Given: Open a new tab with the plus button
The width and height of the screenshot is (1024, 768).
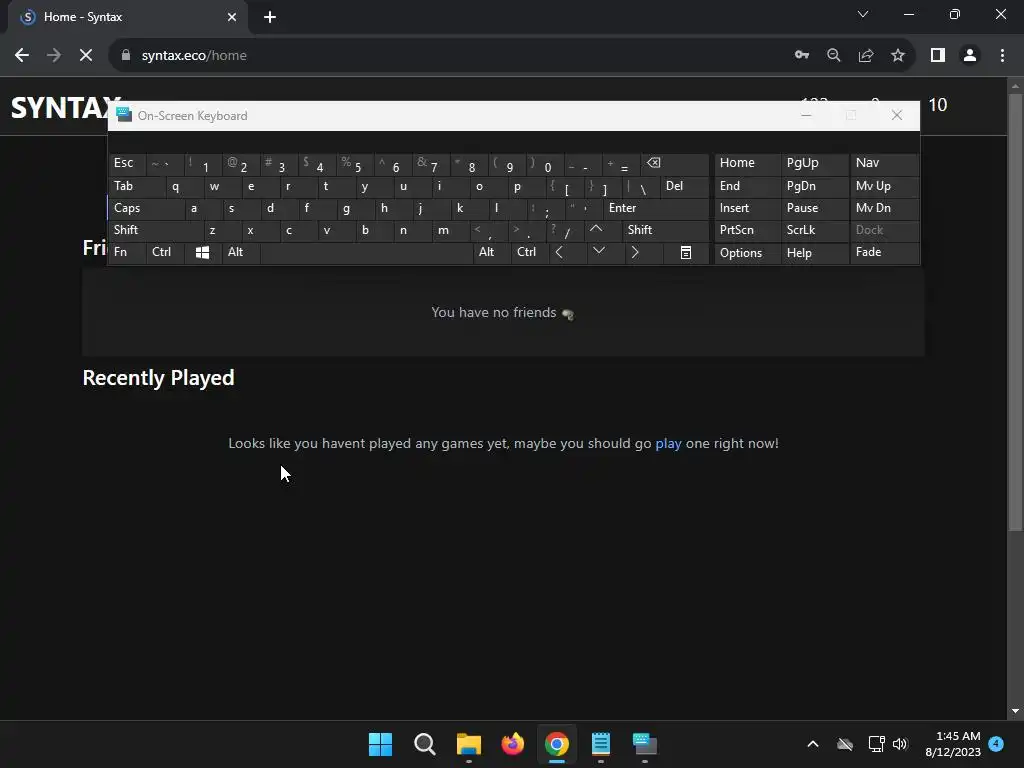Looking at the screenshot, I should pyautogui.click(x=270, y=17).
